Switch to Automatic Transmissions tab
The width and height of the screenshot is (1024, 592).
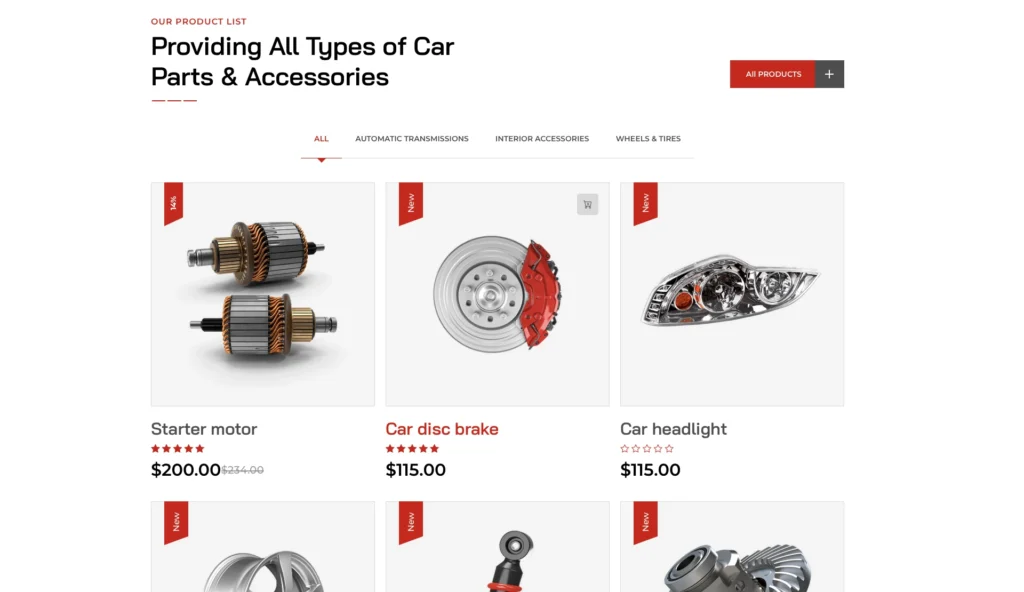pyautogui.click(x=412, y=139)
